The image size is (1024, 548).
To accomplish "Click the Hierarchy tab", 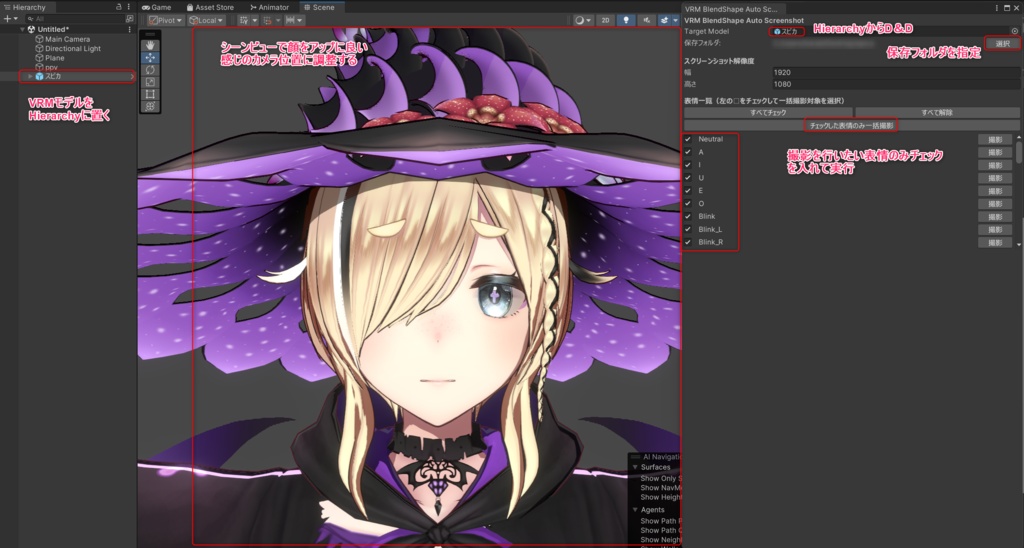I will 25,7.
